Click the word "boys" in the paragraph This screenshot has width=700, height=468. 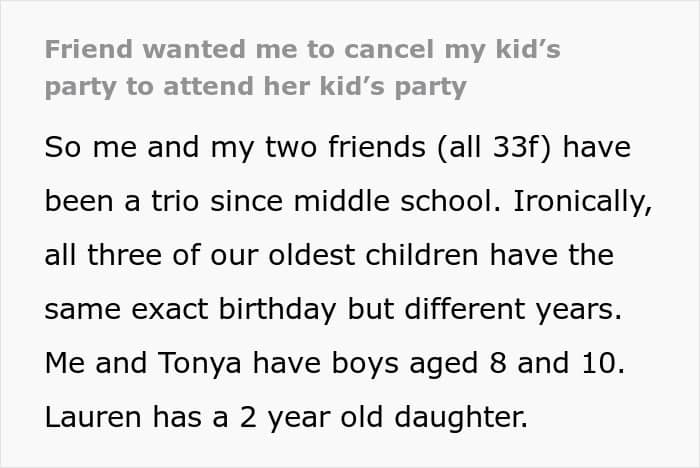coord(365,364)
